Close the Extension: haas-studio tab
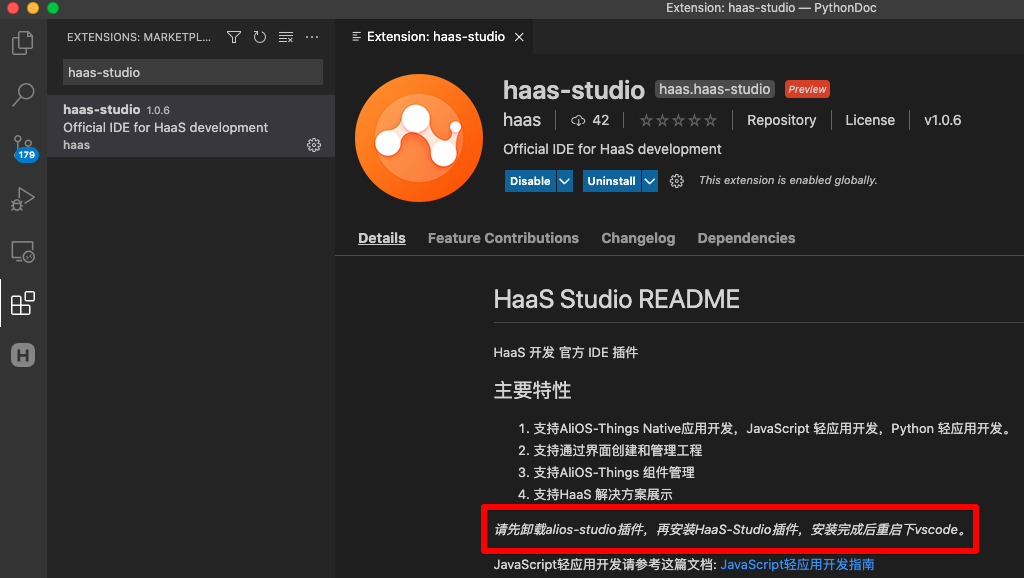The image size is (1024, 578). tap(519, 37)
